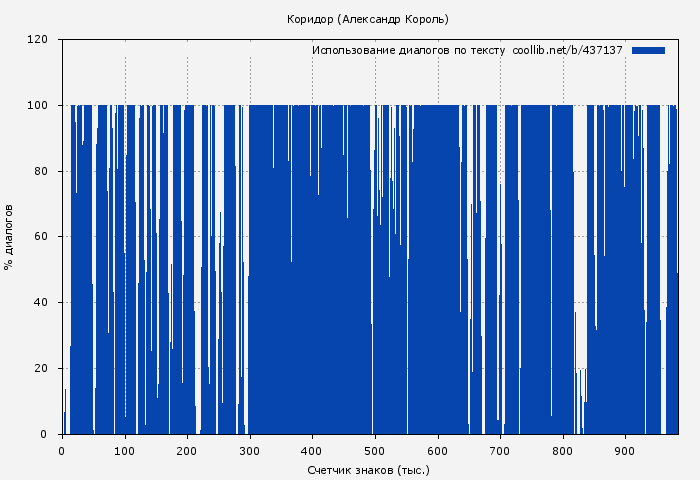Select the y-axis label "% диалогов"
This screenshot has height=480, width=700.
[10, 237]
